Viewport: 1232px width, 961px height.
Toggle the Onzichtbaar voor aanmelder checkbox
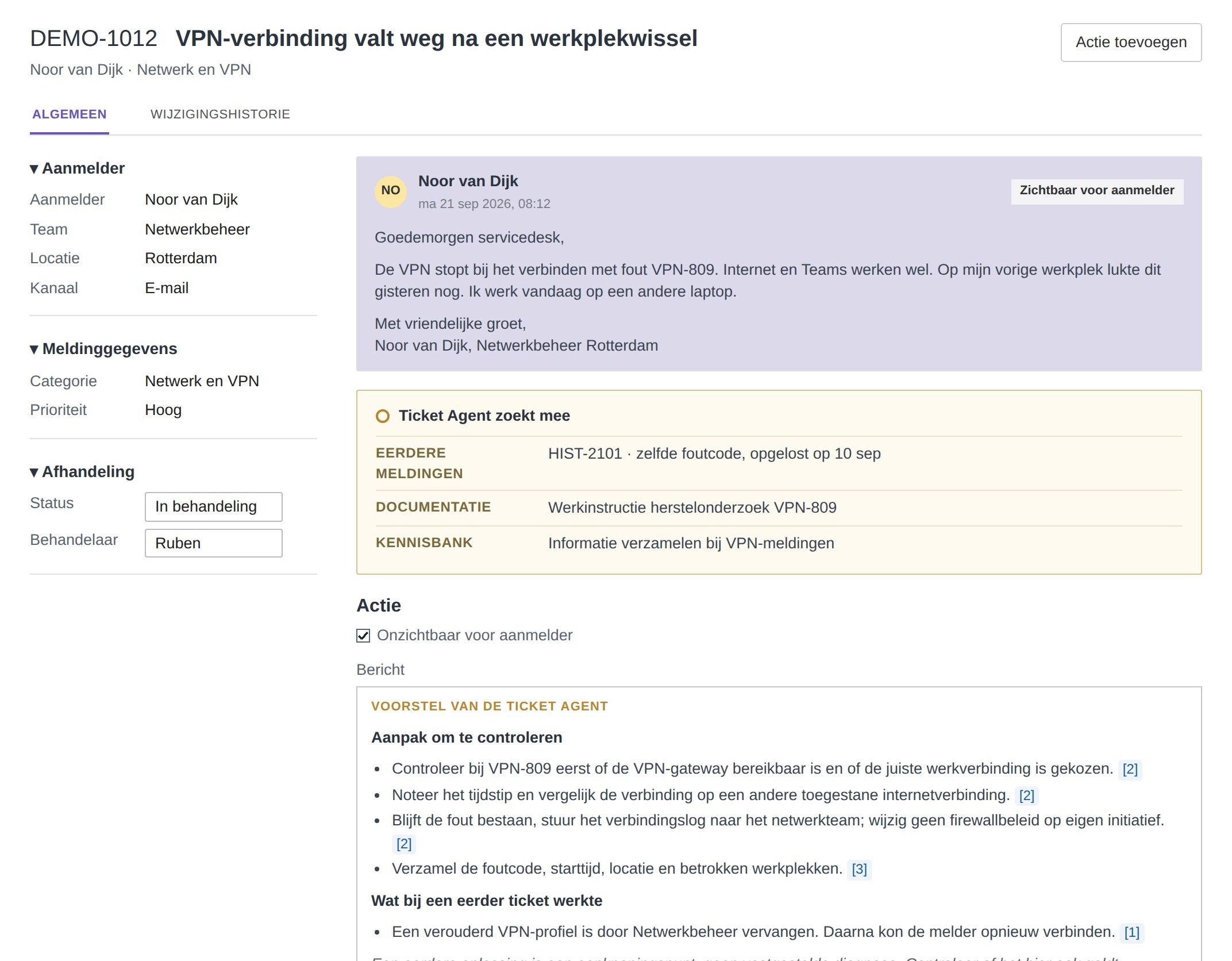(363, 636)
